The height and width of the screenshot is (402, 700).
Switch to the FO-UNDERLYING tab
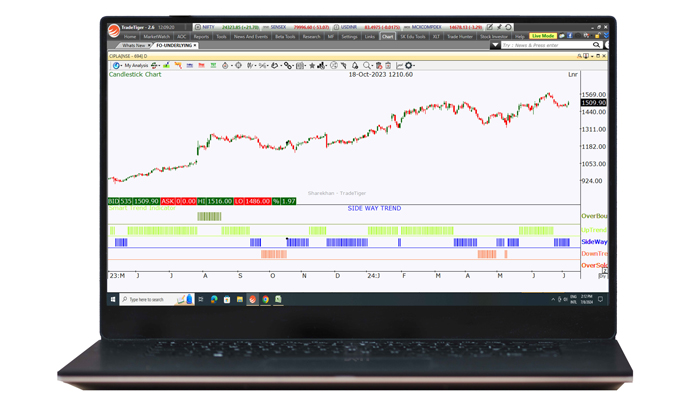(174, 46)
